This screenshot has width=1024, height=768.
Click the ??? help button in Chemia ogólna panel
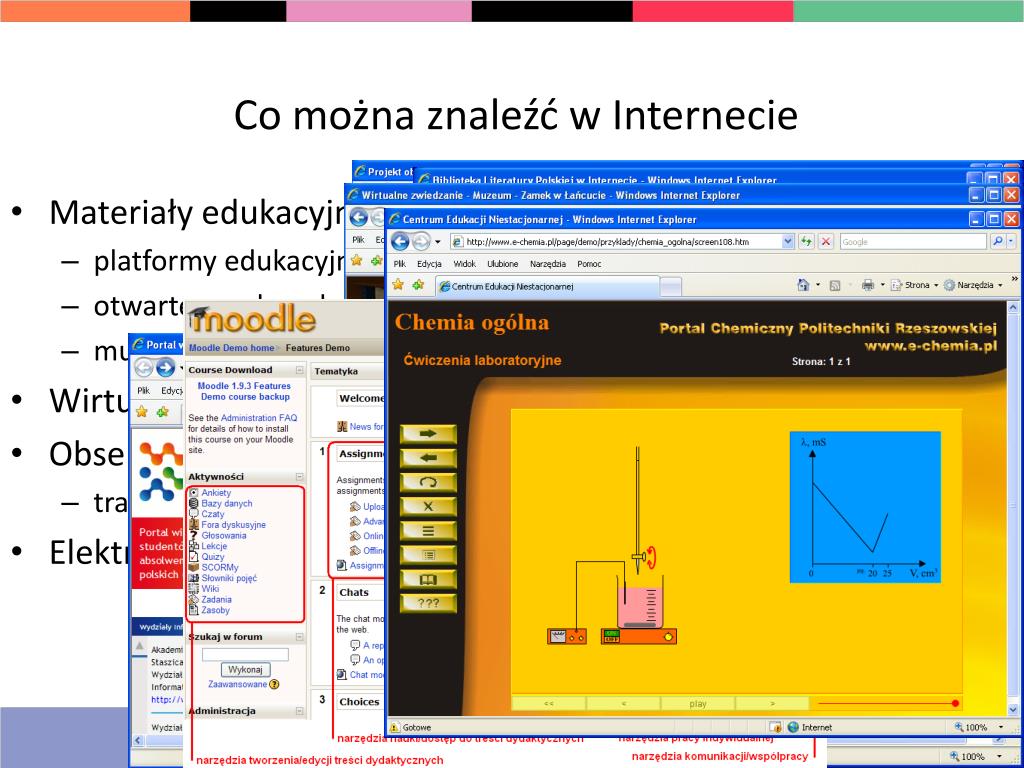coord(428,603)
